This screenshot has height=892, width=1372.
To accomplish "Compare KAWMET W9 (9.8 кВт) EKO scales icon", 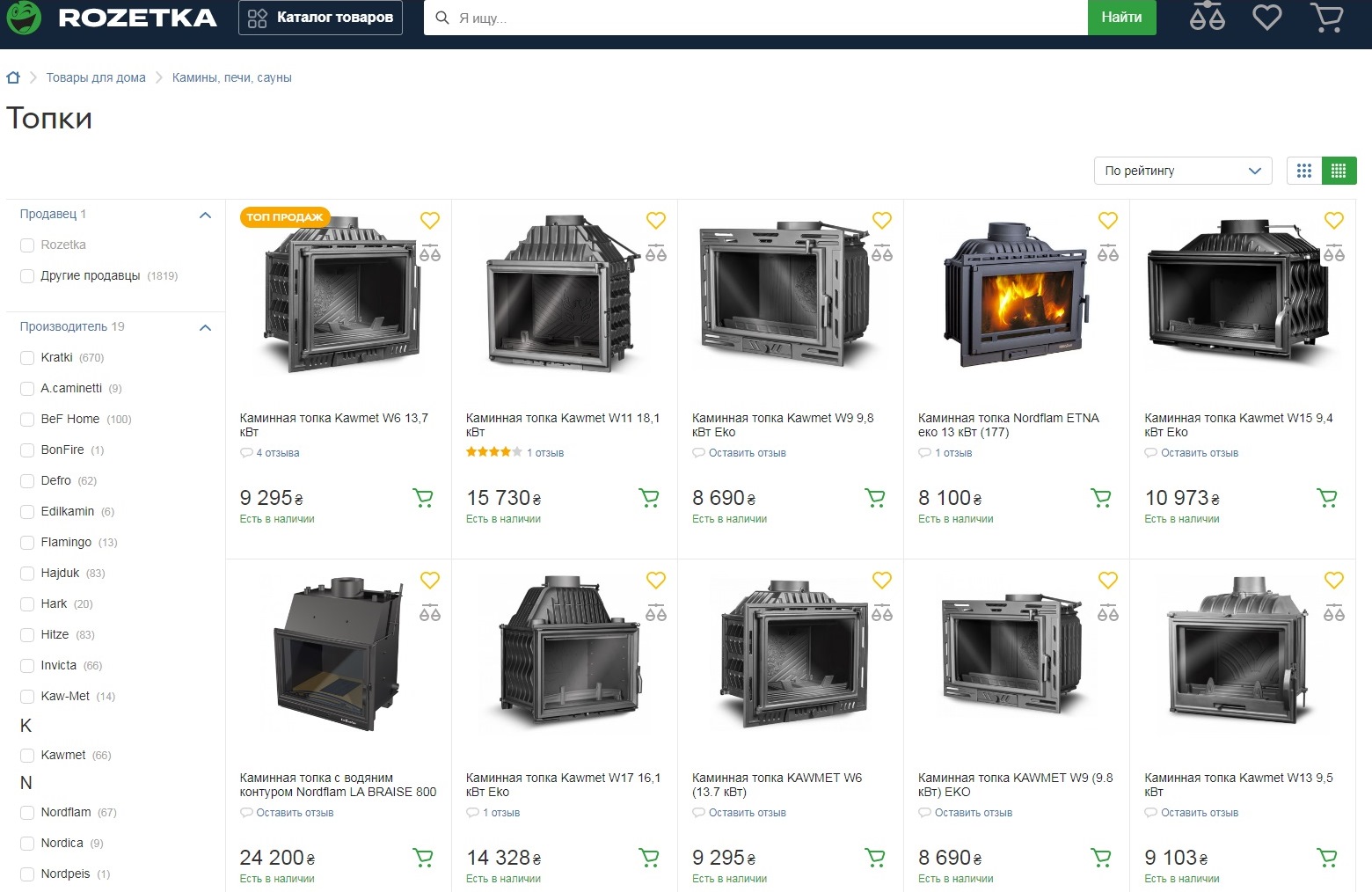I will tap(1107, 613).
